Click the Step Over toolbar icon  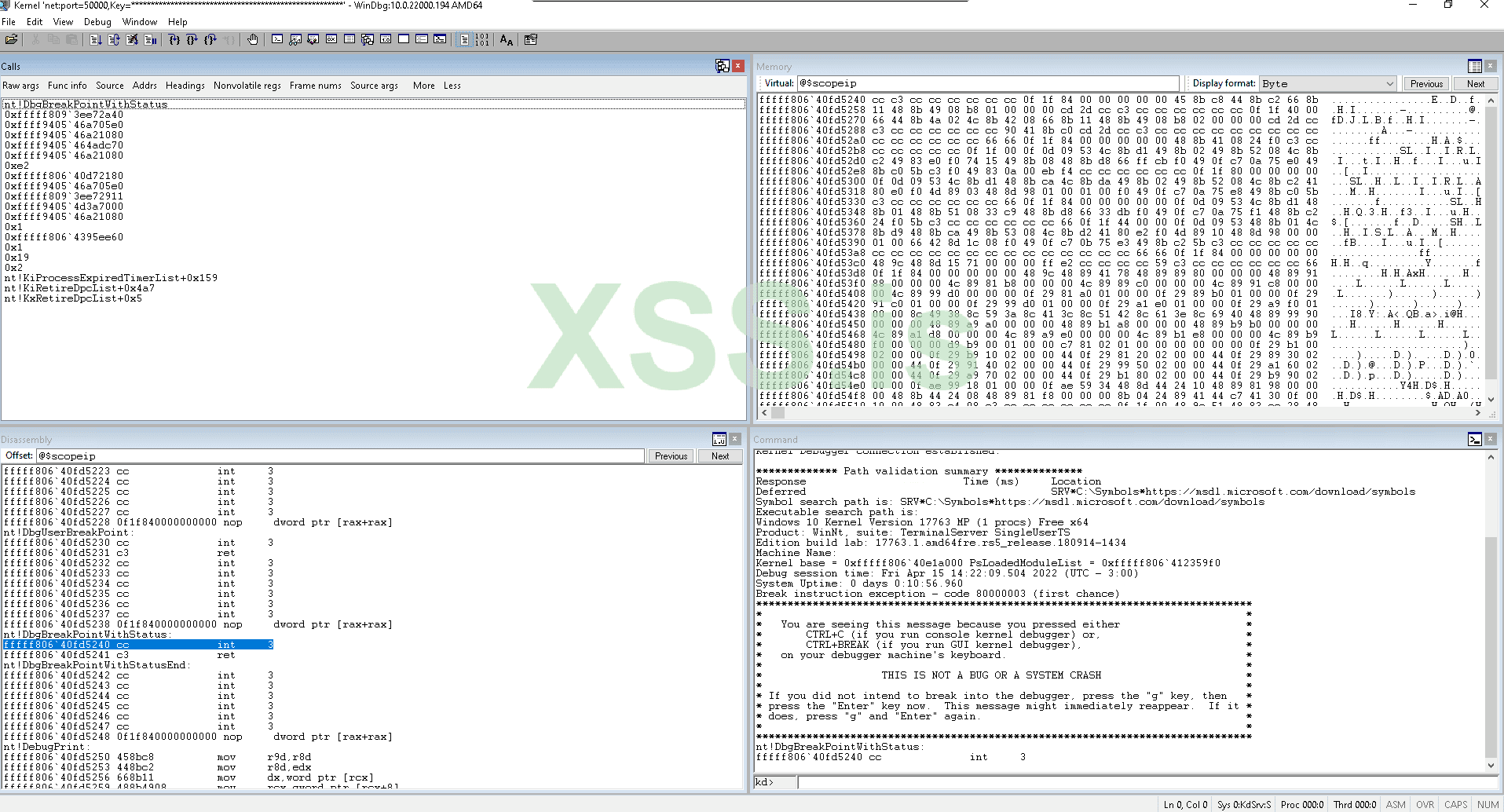click(192, 39)
